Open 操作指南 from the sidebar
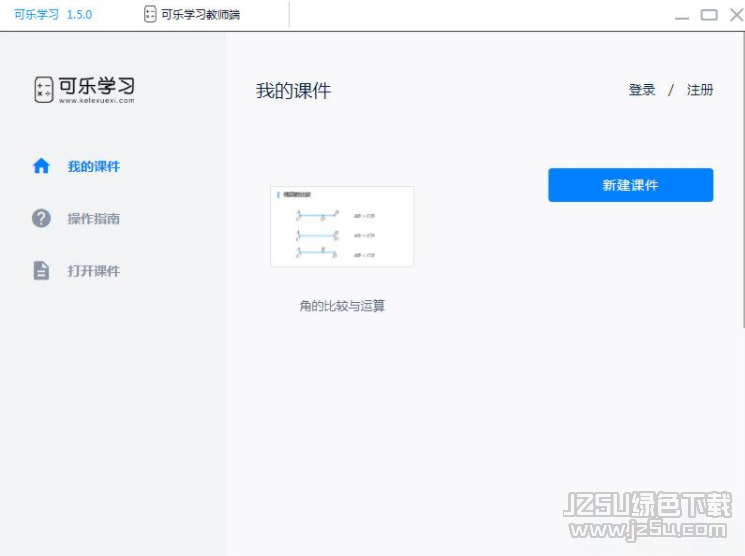Viewport: 745px width, 556px height. (x=94, y=219)
